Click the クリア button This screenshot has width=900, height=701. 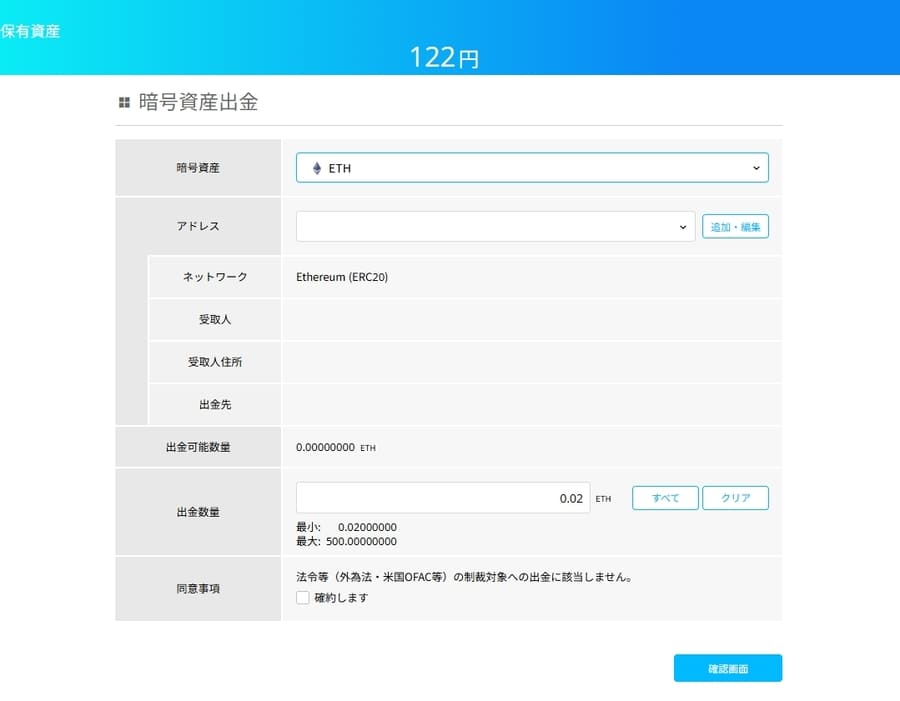point(735,498)
